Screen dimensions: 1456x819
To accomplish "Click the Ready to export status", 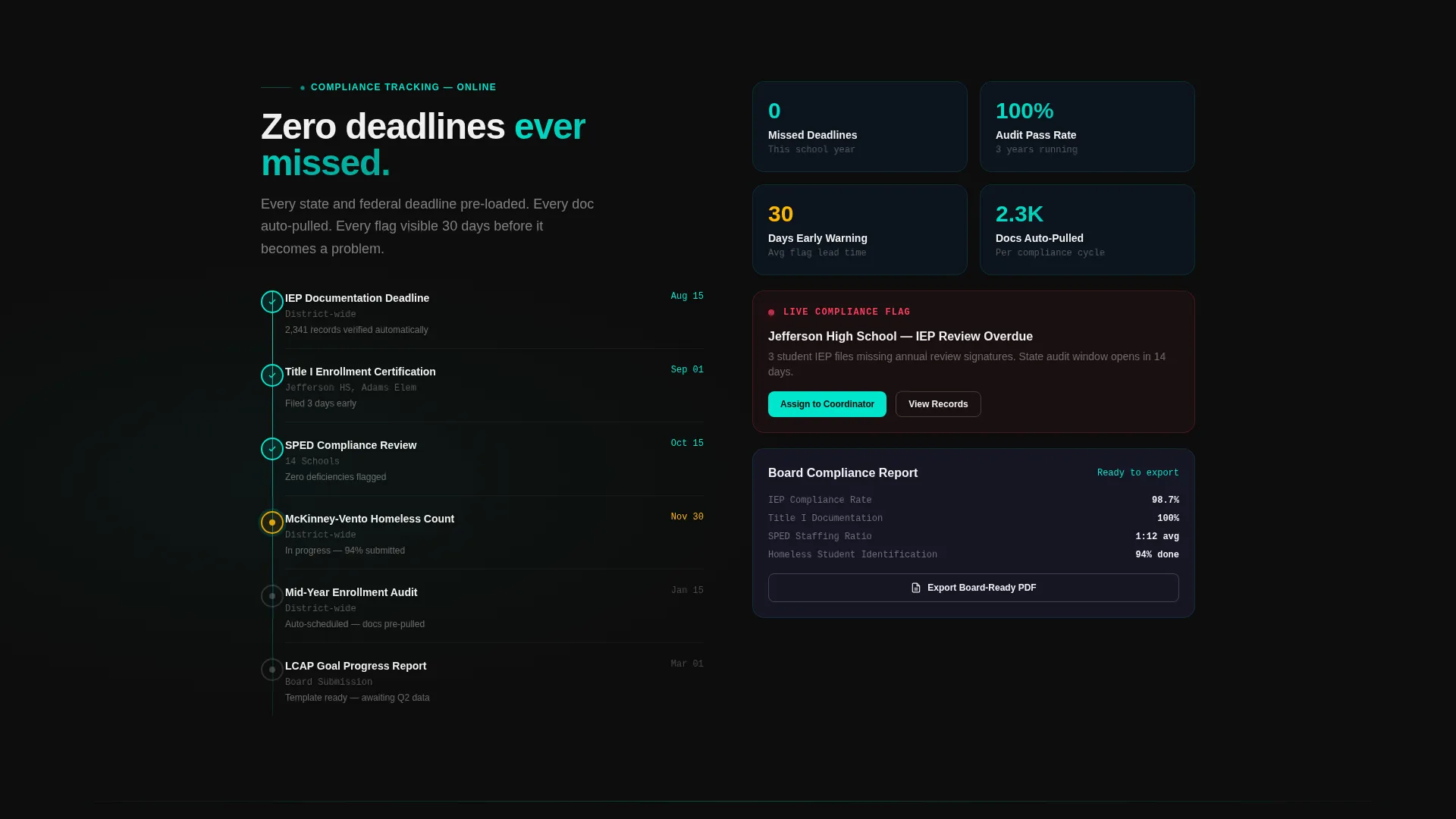I will pyautogui.click(x=1137, y=473).
